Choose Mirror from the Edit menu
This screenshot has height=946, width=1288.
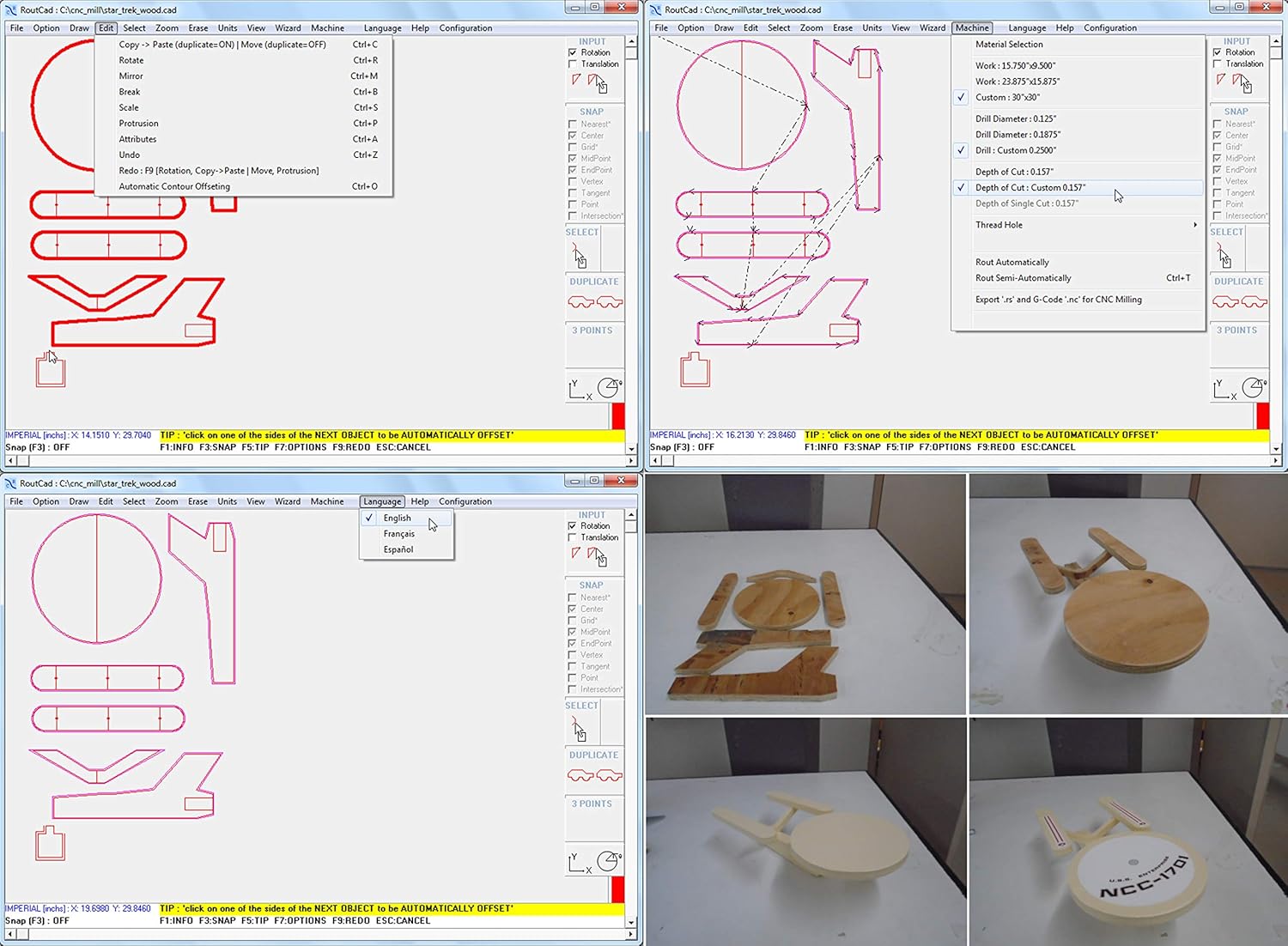(x=244, y=76)
